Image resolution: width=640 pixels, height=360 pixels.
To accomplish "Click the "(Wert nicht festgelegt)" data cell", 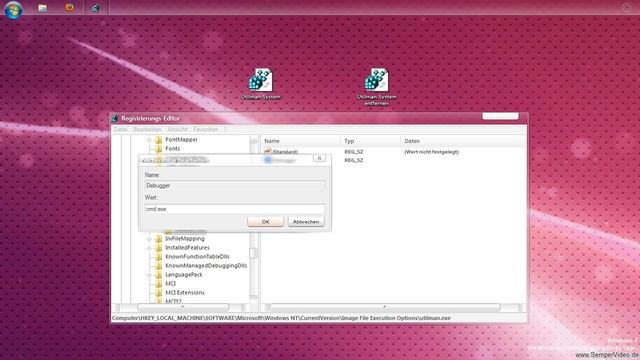I will [431, 152].
